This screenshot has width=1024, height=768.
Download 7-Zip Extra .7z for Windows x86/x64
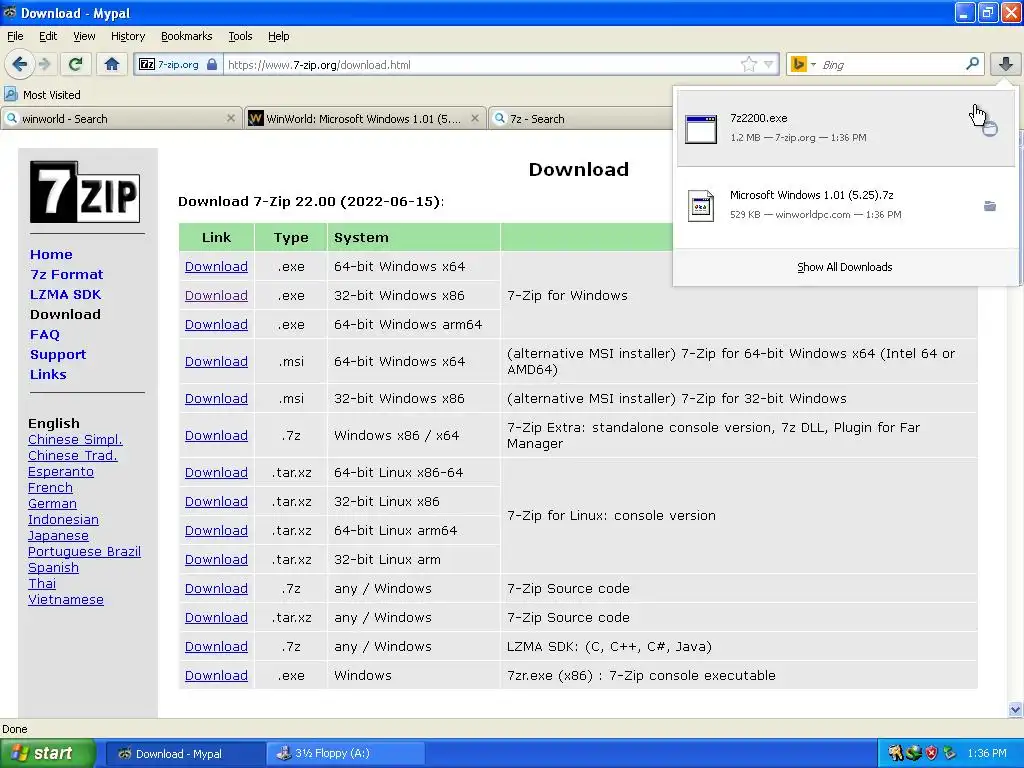216,436
